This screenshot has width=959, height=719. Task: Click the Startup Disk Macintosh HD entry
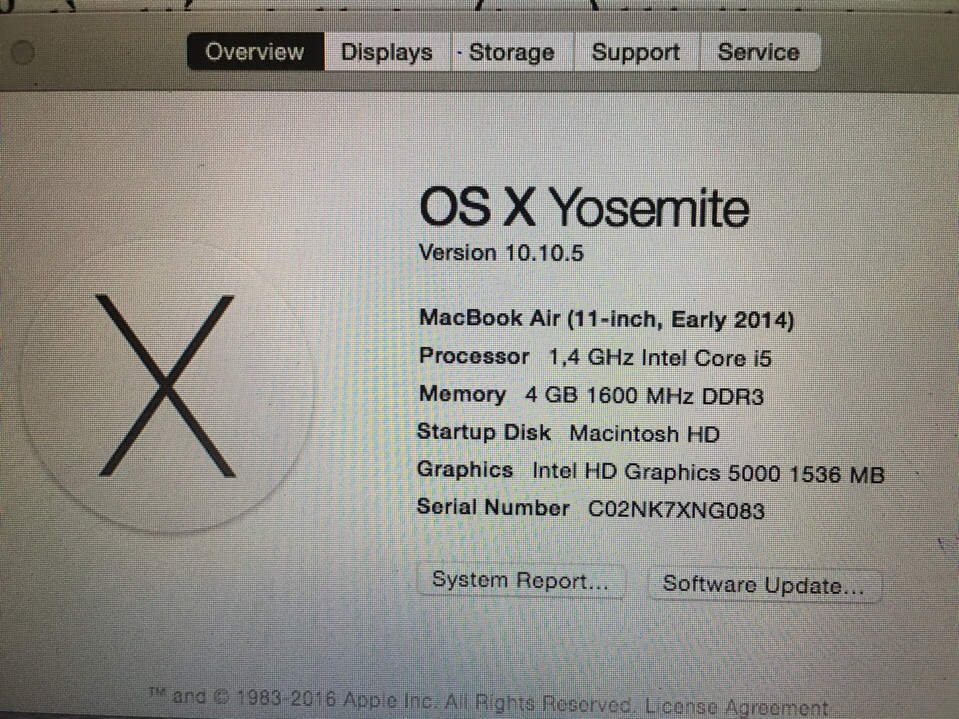coord(568,433)
